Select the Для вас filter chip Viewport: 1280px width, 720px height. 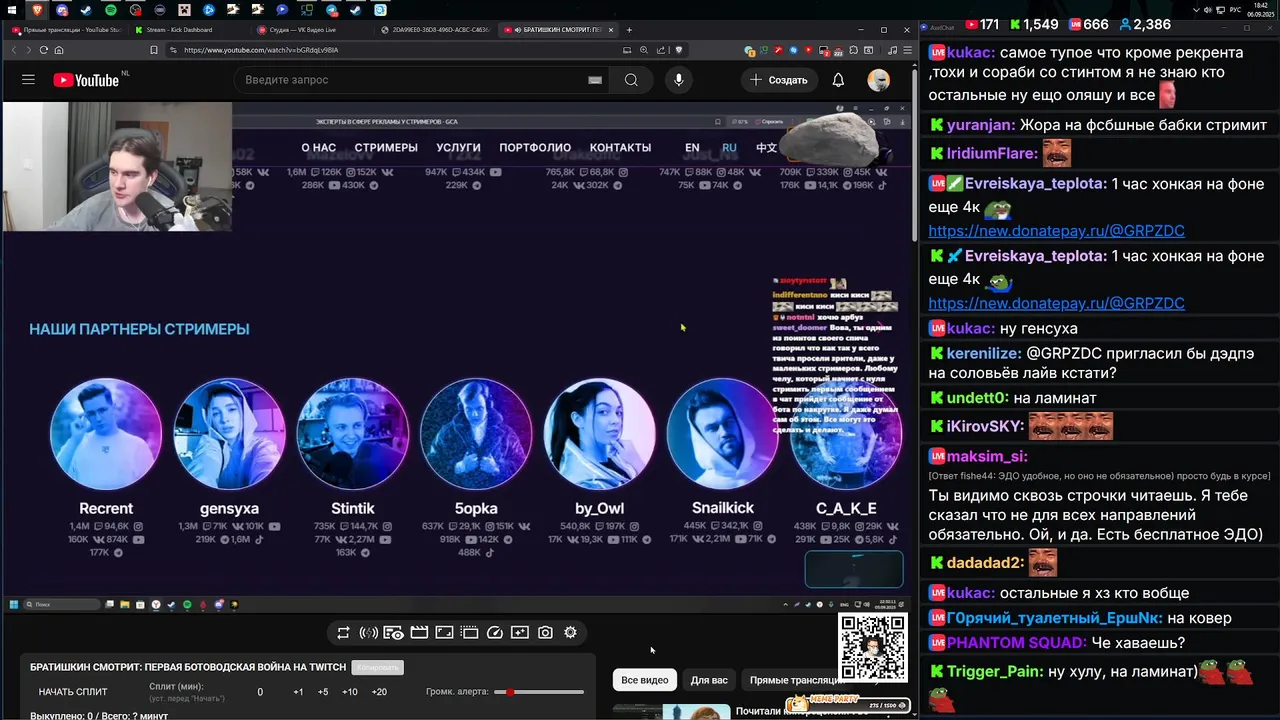click(x=709, y=680)
